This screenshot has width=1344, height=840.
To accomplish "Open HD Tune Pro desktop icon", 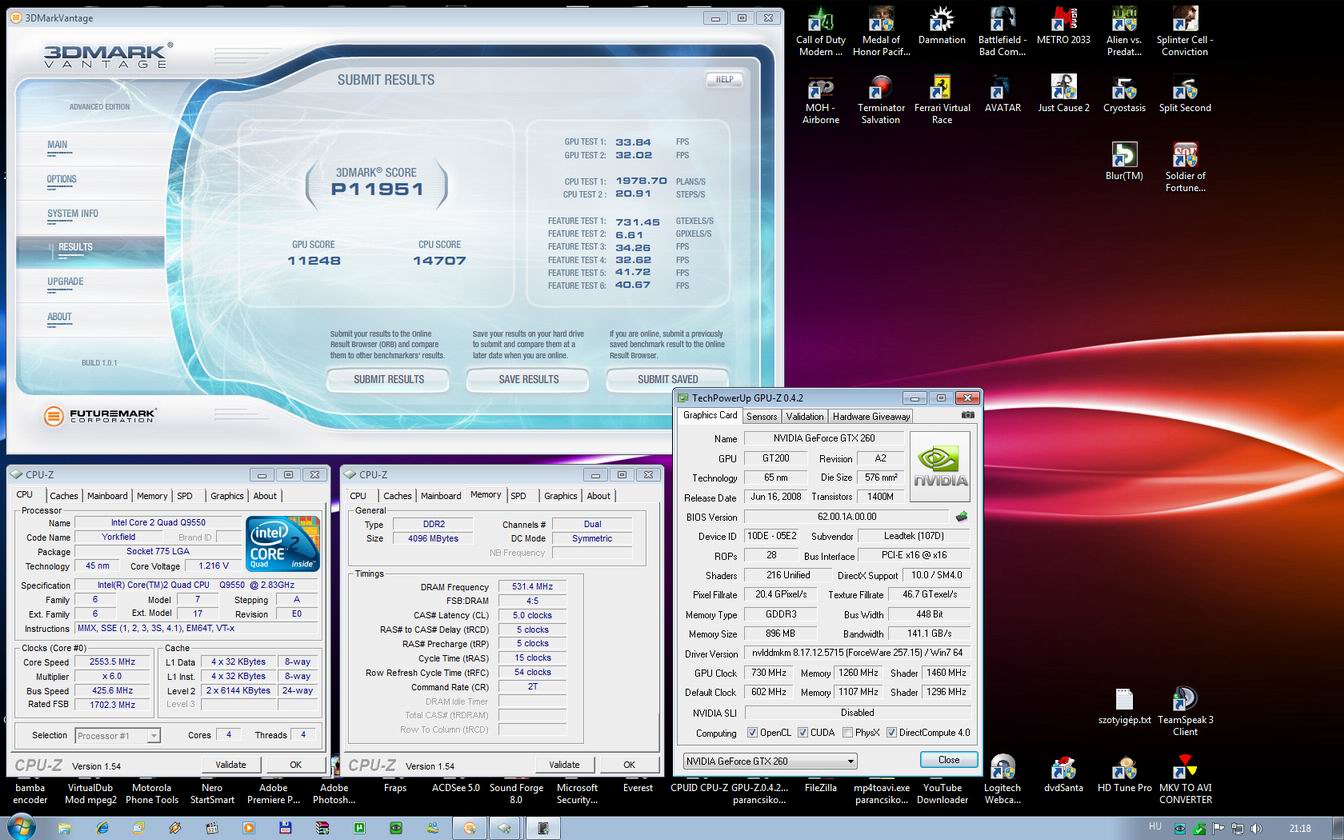I will click(x=1124, y=774).
